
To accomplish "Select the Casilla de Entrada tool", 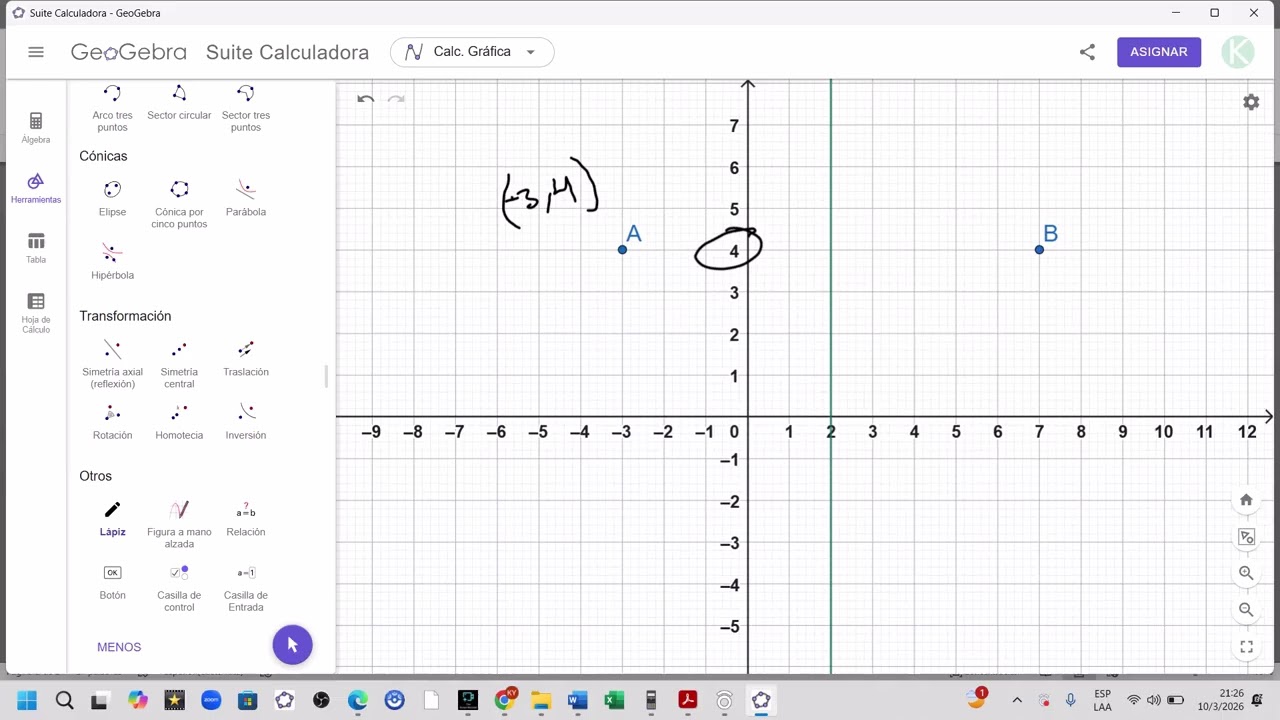I will click(246, 587).
